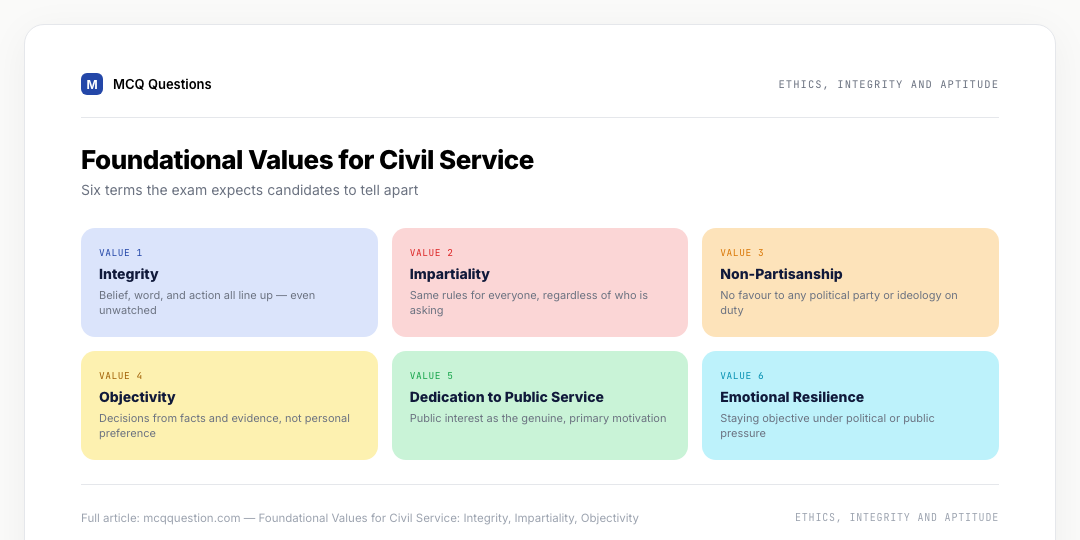Select the Integrity value card

(x=229, y=282)
